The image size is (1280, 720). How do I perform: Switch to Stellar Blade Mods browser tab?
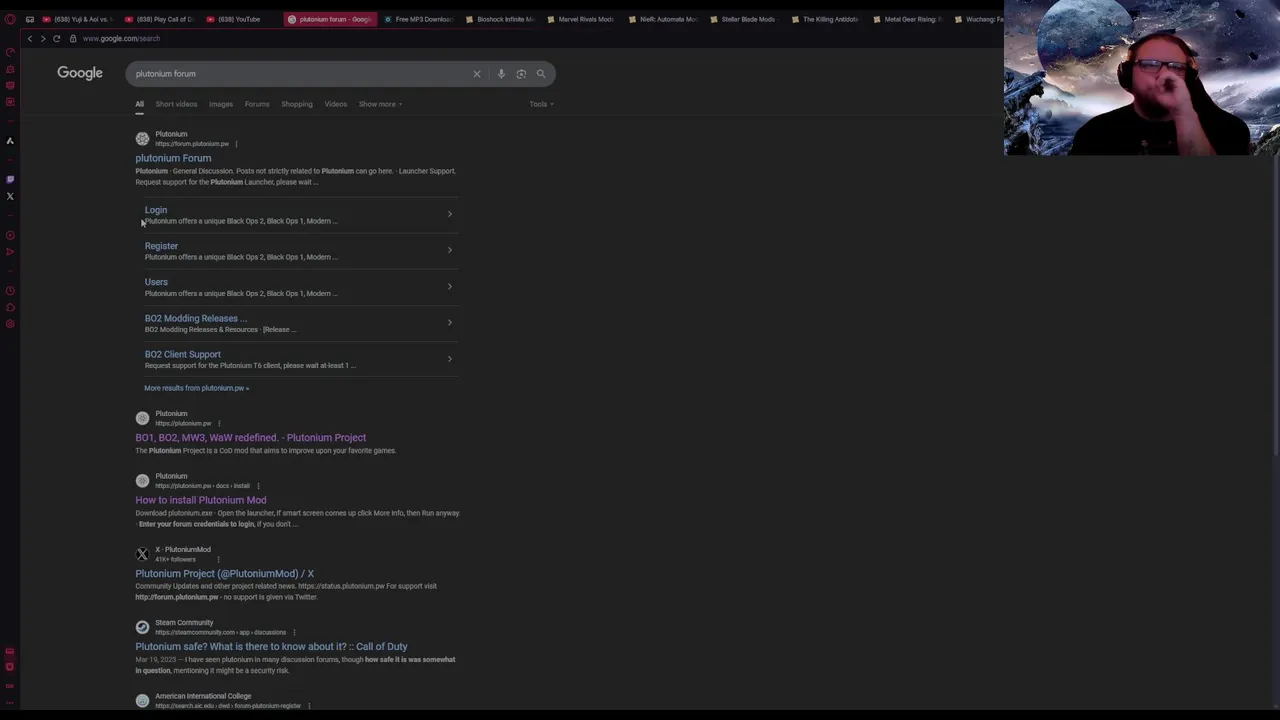(744, 19)
